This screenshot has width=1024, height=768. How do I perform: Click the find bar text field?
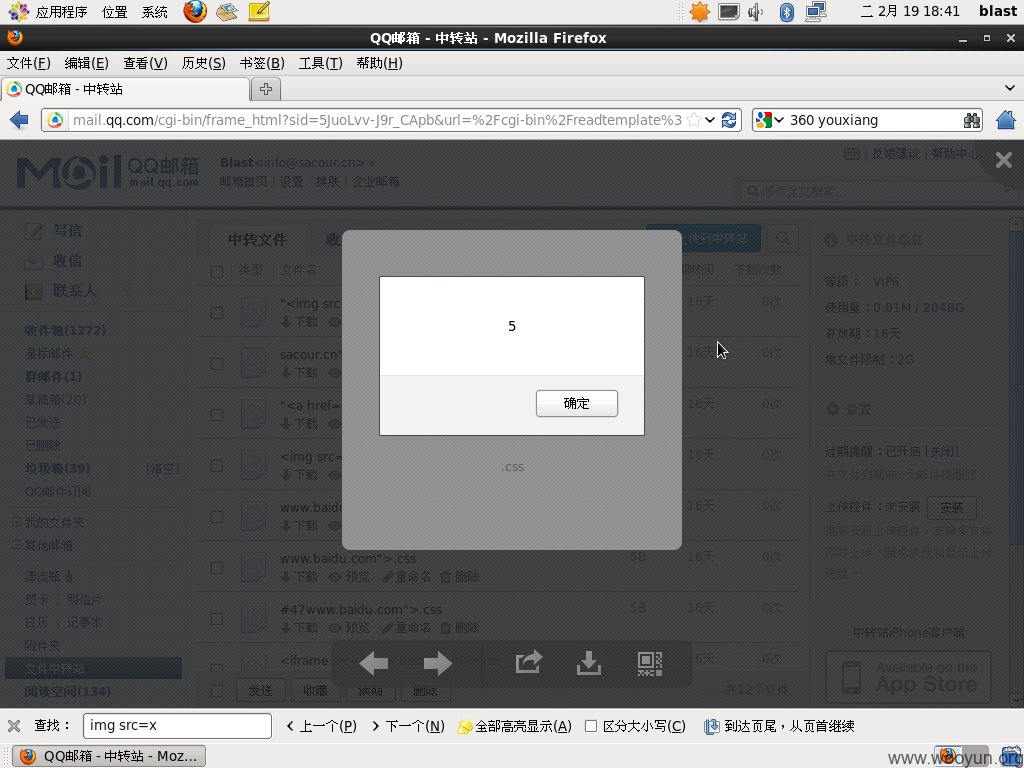tap(177, 726)
